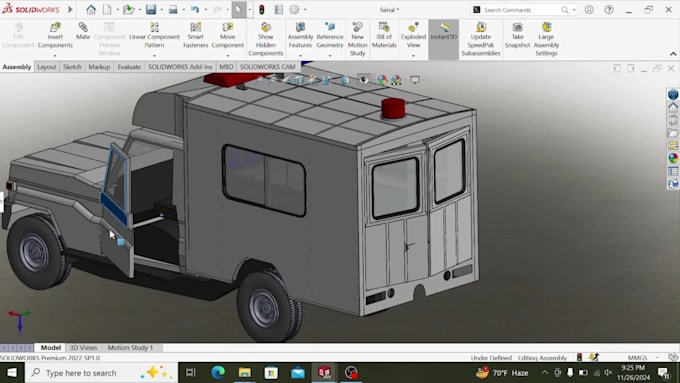
Task: Open the File Properties icon
Action: click(x=278, y=9)
